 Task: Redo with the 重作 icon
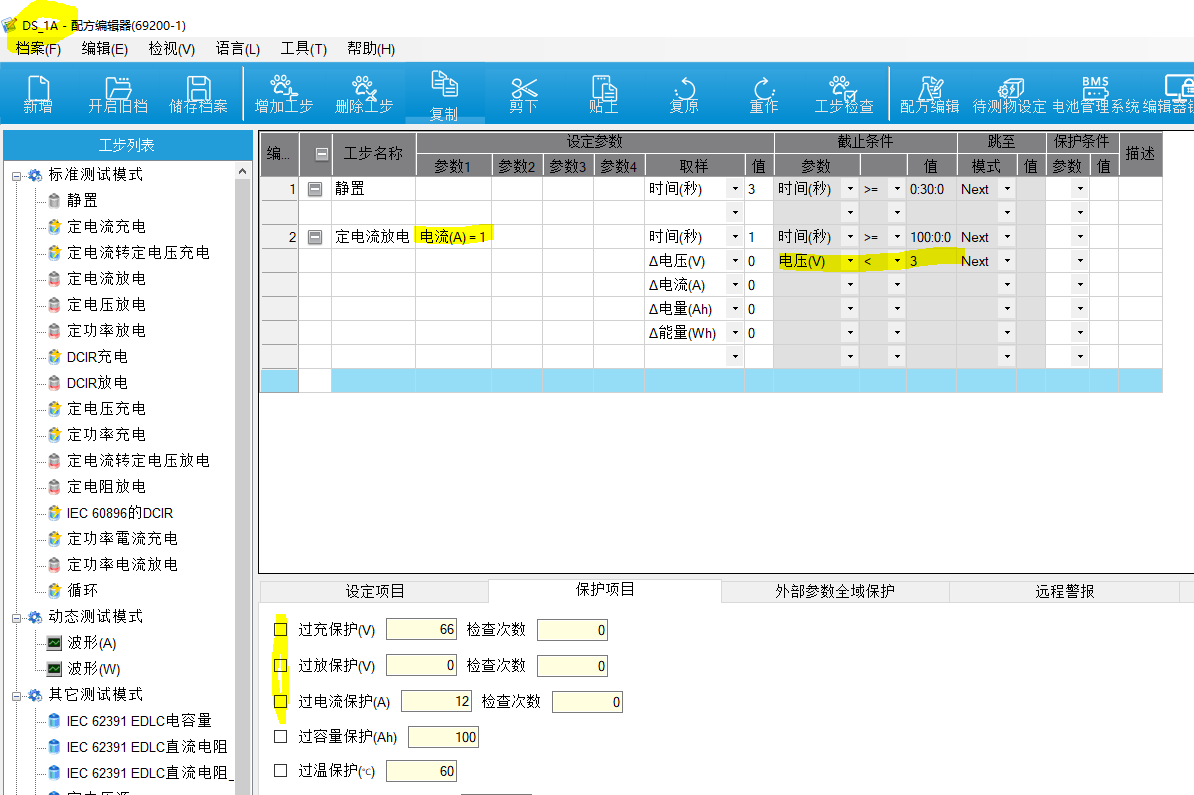[764, 94]
